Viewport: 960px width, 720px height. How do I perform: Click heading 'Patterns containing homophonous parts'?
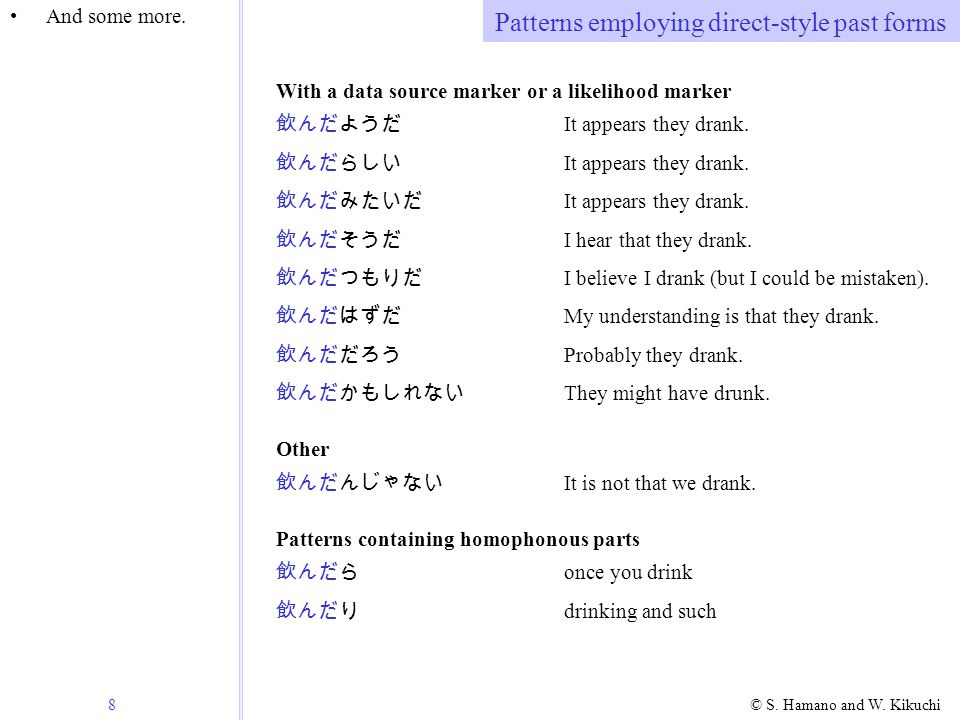pos(458,539)
